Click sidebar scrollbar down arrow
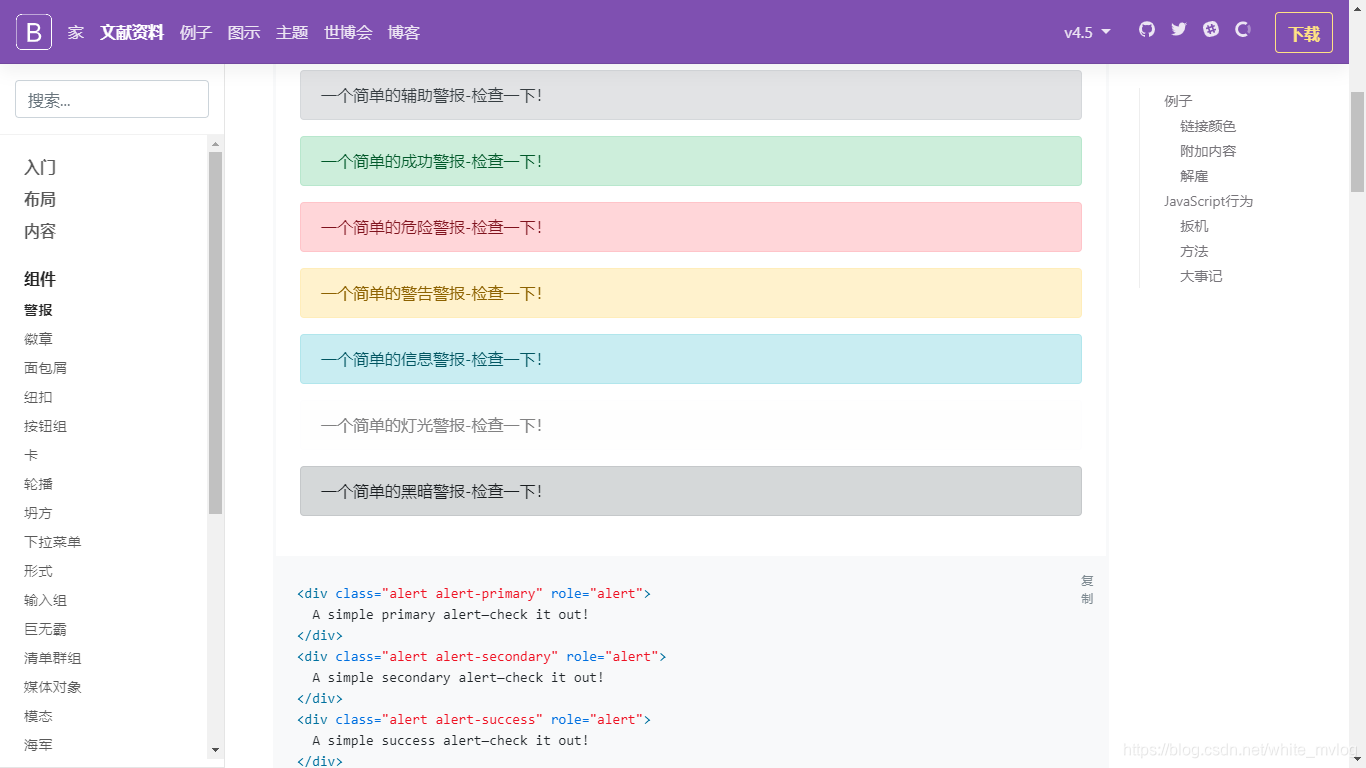Image resolution: width=1366 pixels, height=768 pixels. (x=215, y=750)
